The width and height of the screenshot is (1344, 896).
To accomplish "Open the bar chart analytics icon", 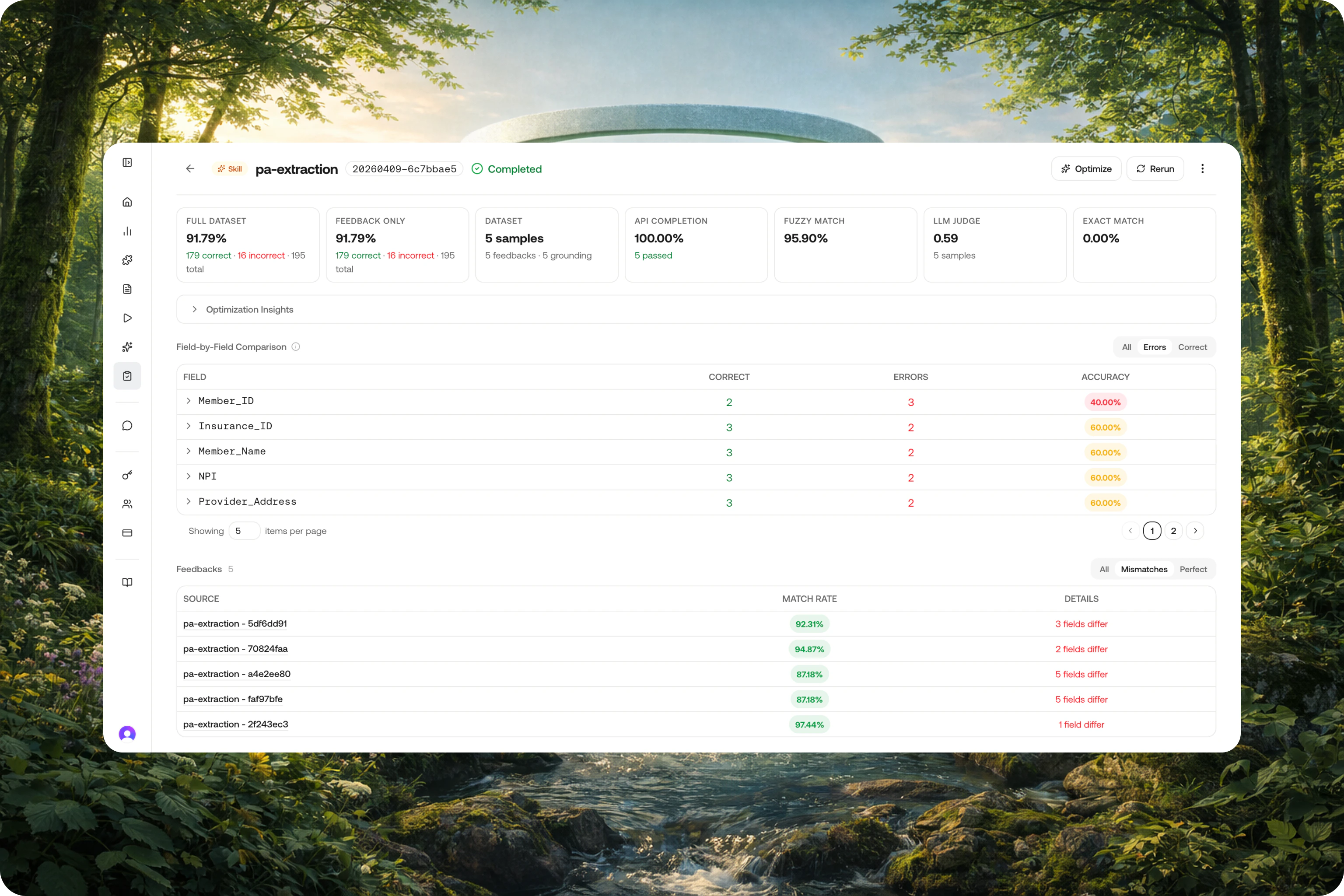I will pyautogui.click(x=127, y=231).
